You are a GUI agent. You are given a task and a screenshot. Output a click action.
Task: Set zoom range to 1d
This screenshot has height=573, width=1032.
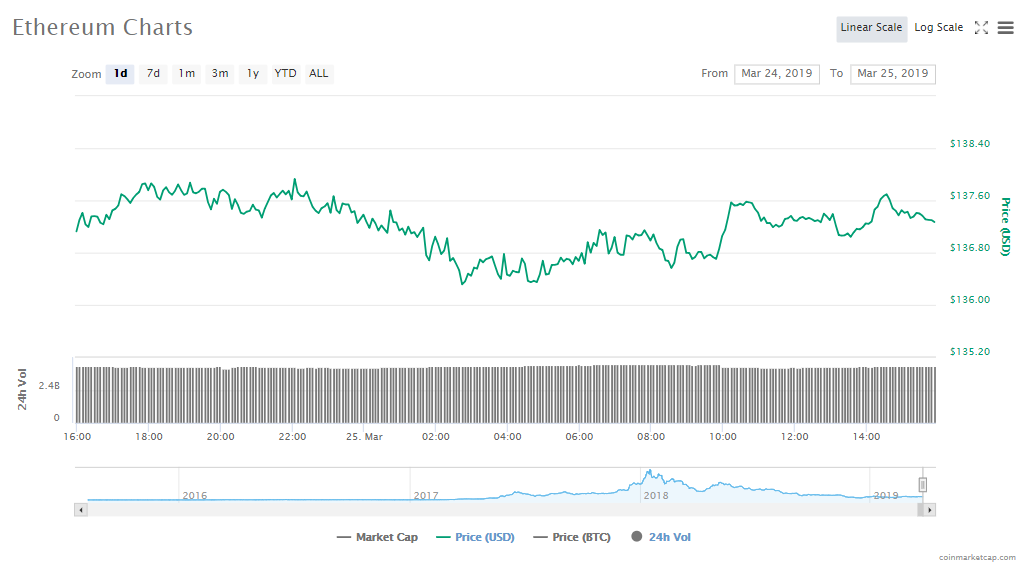tap(120, 73)
